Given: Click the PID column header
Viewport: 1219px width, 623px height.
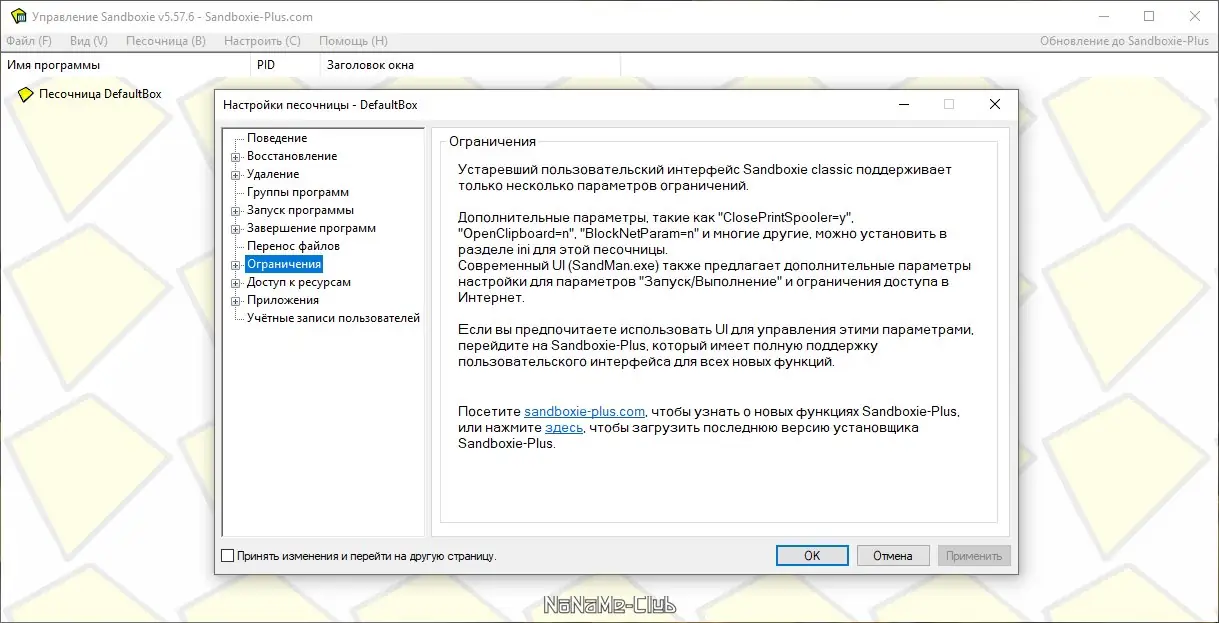Looking at the screenshot, I should pos(285,65).
